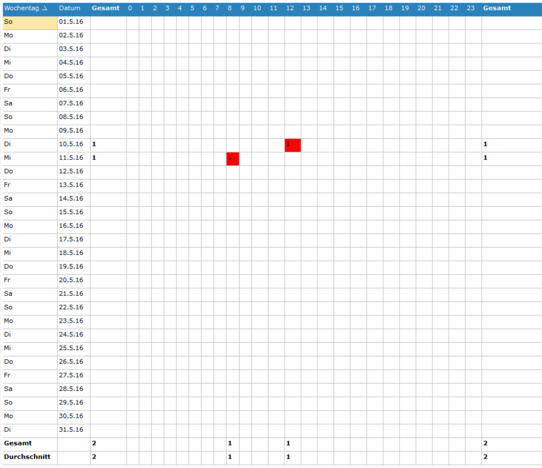Click the sort arrow icon beside Wochentag
Viewport: 542px width, 468px height.
[44, 9]
